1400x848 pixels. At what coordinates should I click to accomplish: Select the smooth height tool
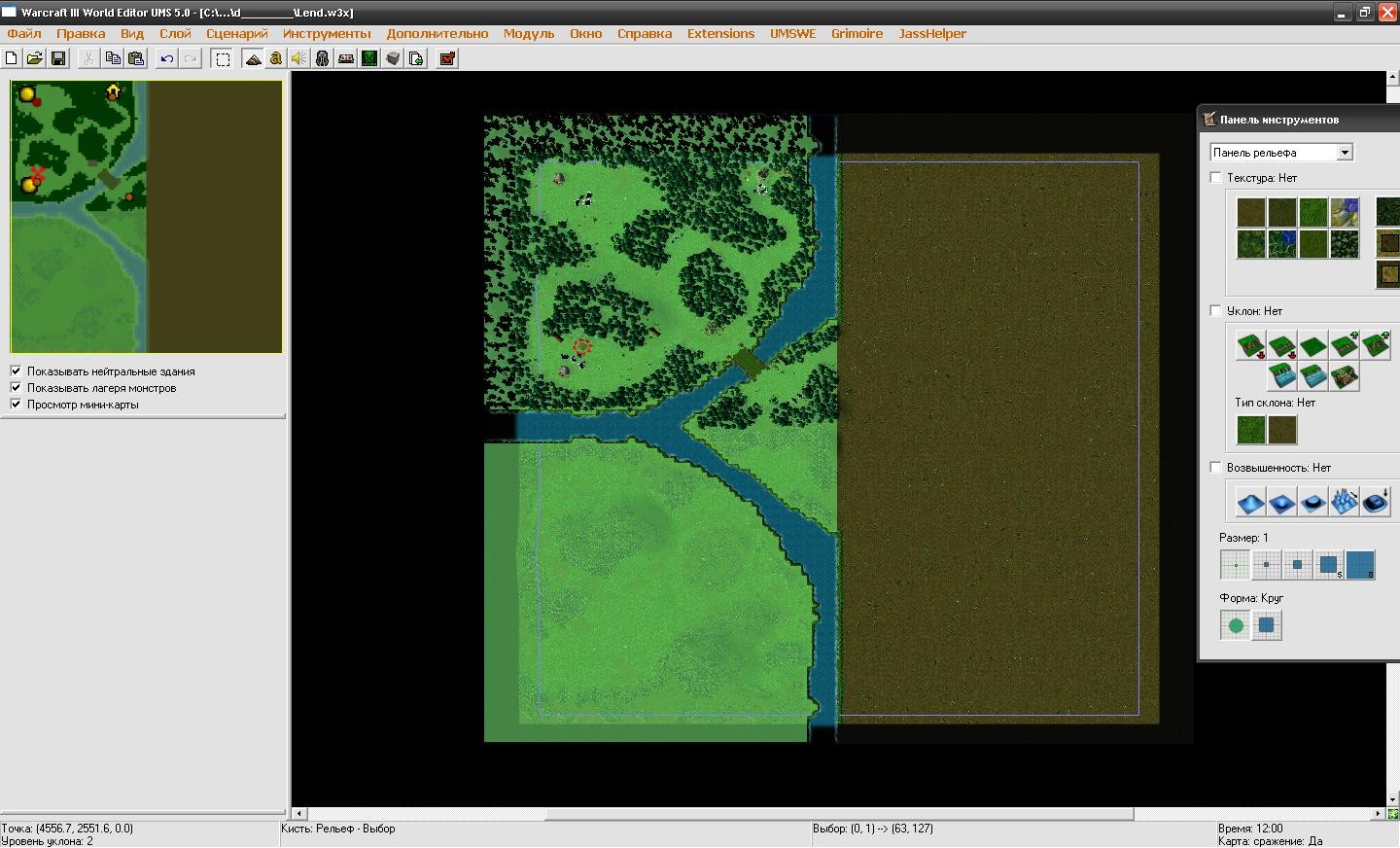click(1376, 502)
